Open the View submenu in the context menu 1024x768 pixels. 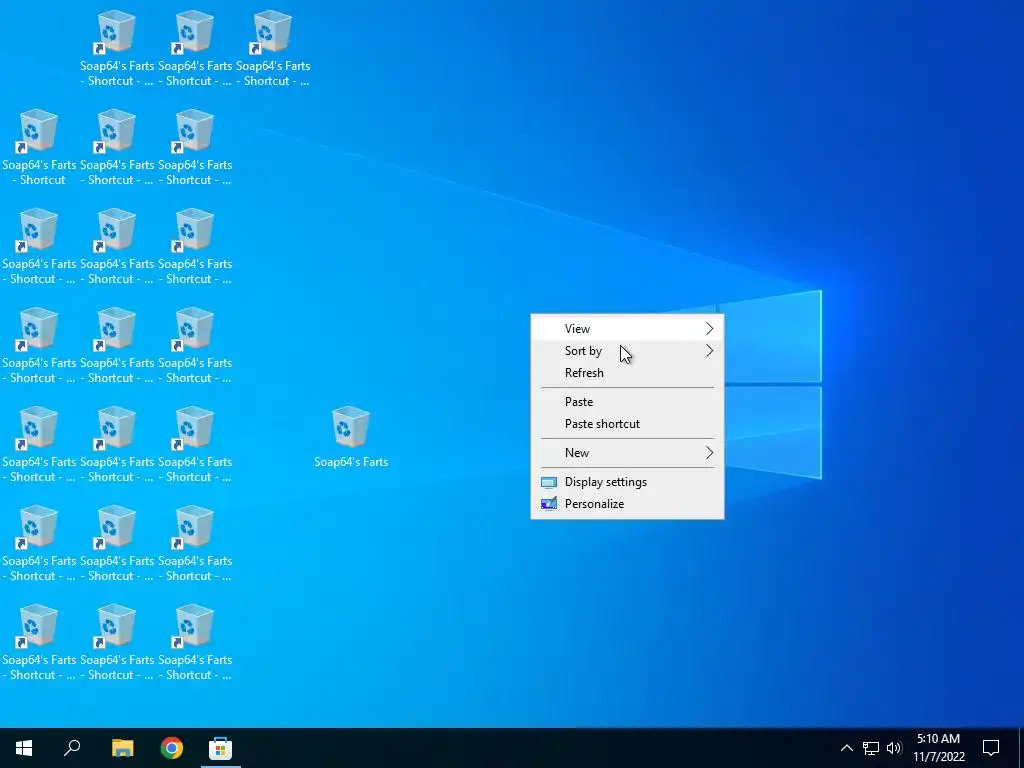point(627,328)
